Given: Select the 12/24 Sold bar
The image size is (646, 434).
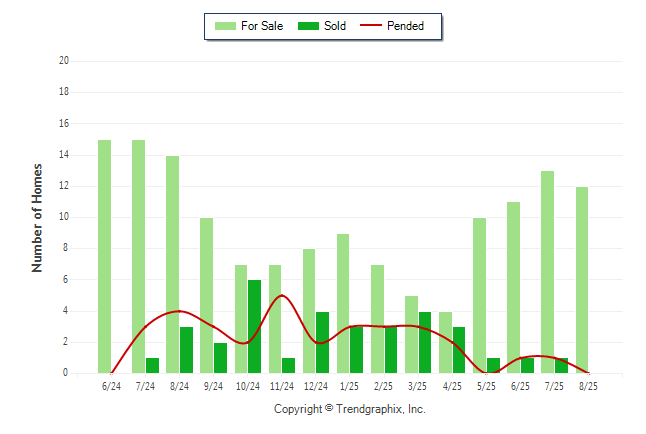Looking at the screenshot, I should click(x=323, y=342).
